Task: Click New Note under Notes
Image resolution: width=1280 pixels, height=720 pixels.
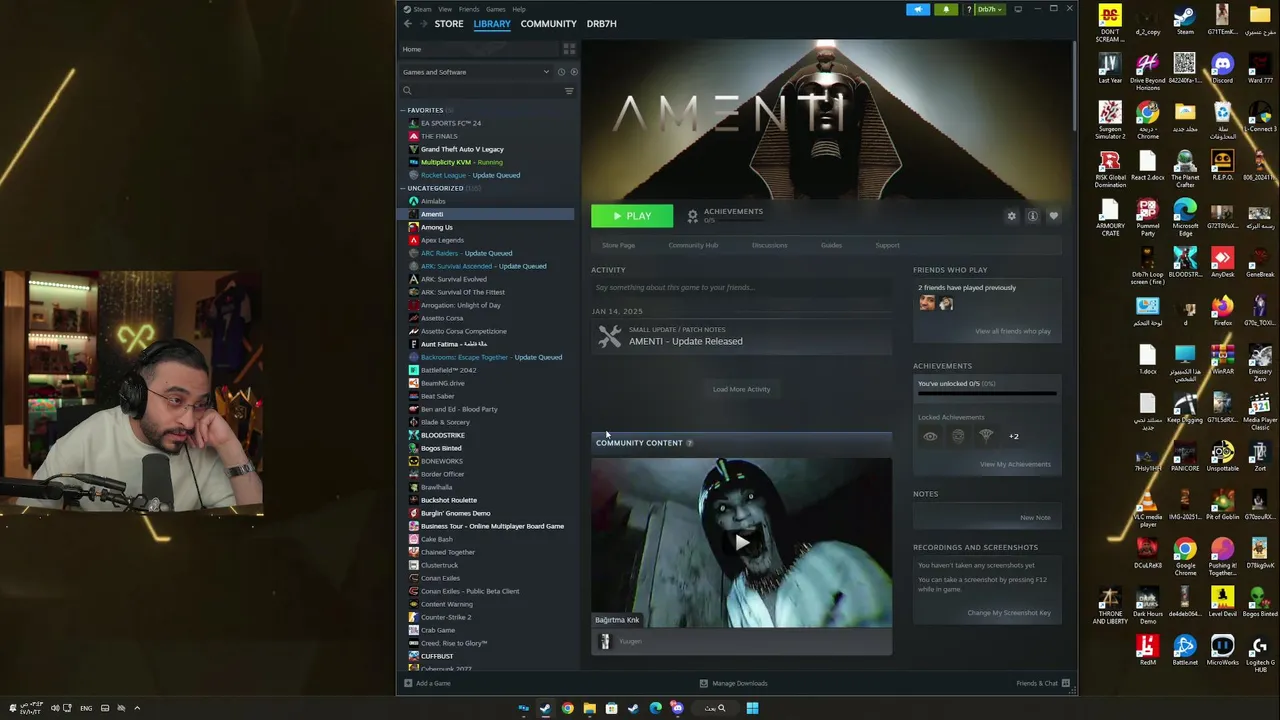Action: (1035, 518)
